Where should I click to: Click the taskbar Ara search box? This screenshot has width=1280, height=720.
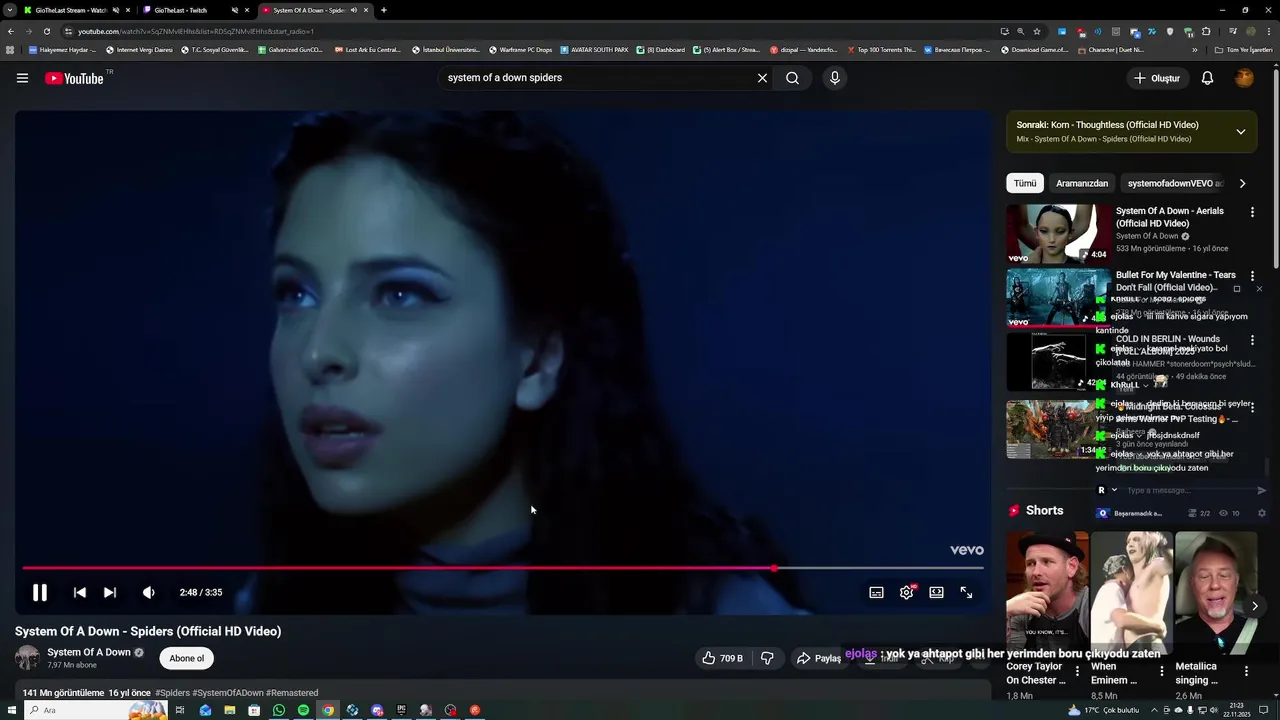[95, 710]
